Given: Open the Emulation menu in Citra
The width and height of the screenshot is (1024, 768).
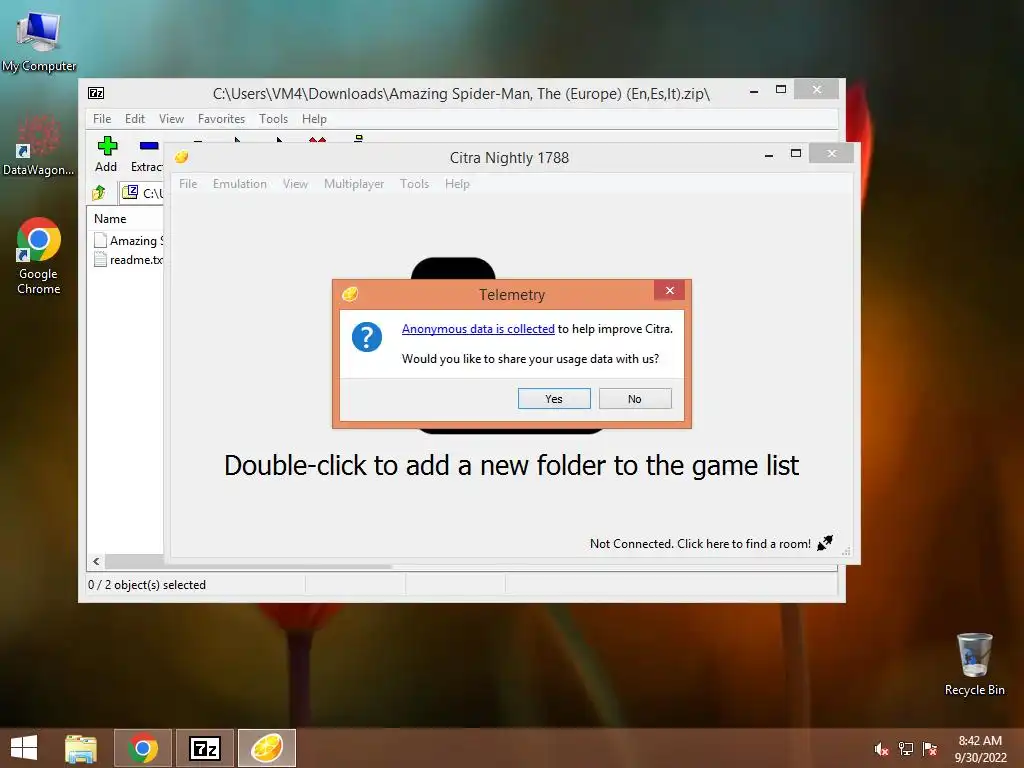Looking at the screenshot, I should 240,184.
